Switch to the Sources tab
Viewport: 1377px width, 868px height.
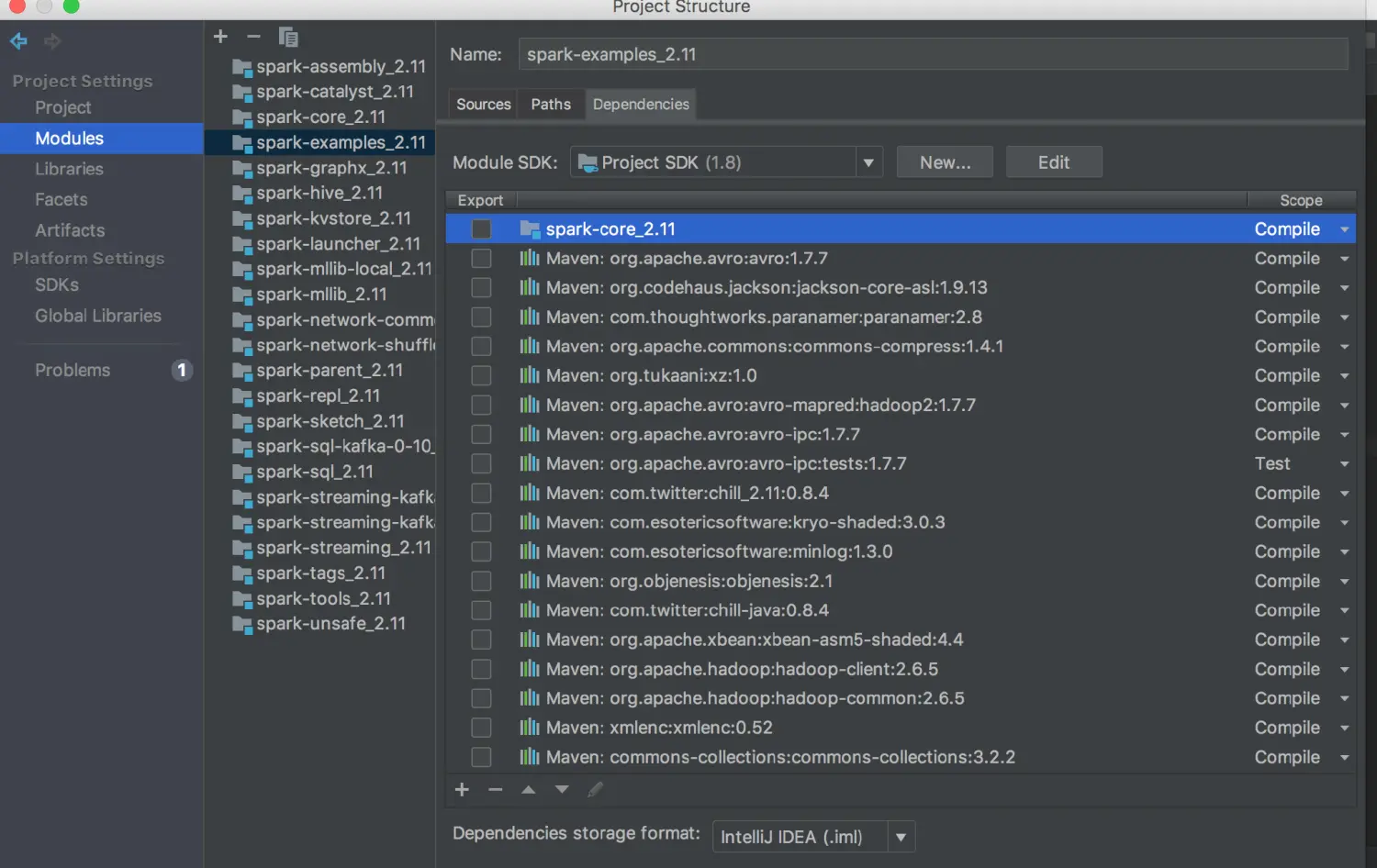click(484, 105)
